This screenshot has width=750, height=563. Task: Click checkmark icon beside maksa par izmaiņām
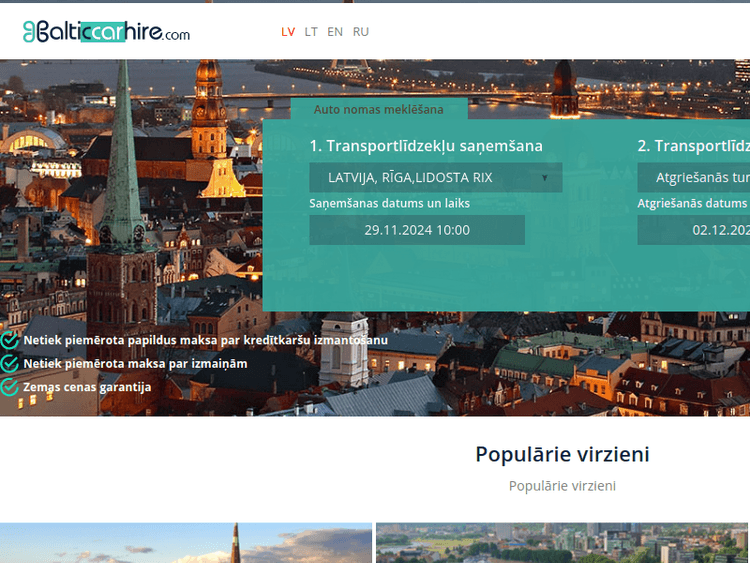pos(9,364)
